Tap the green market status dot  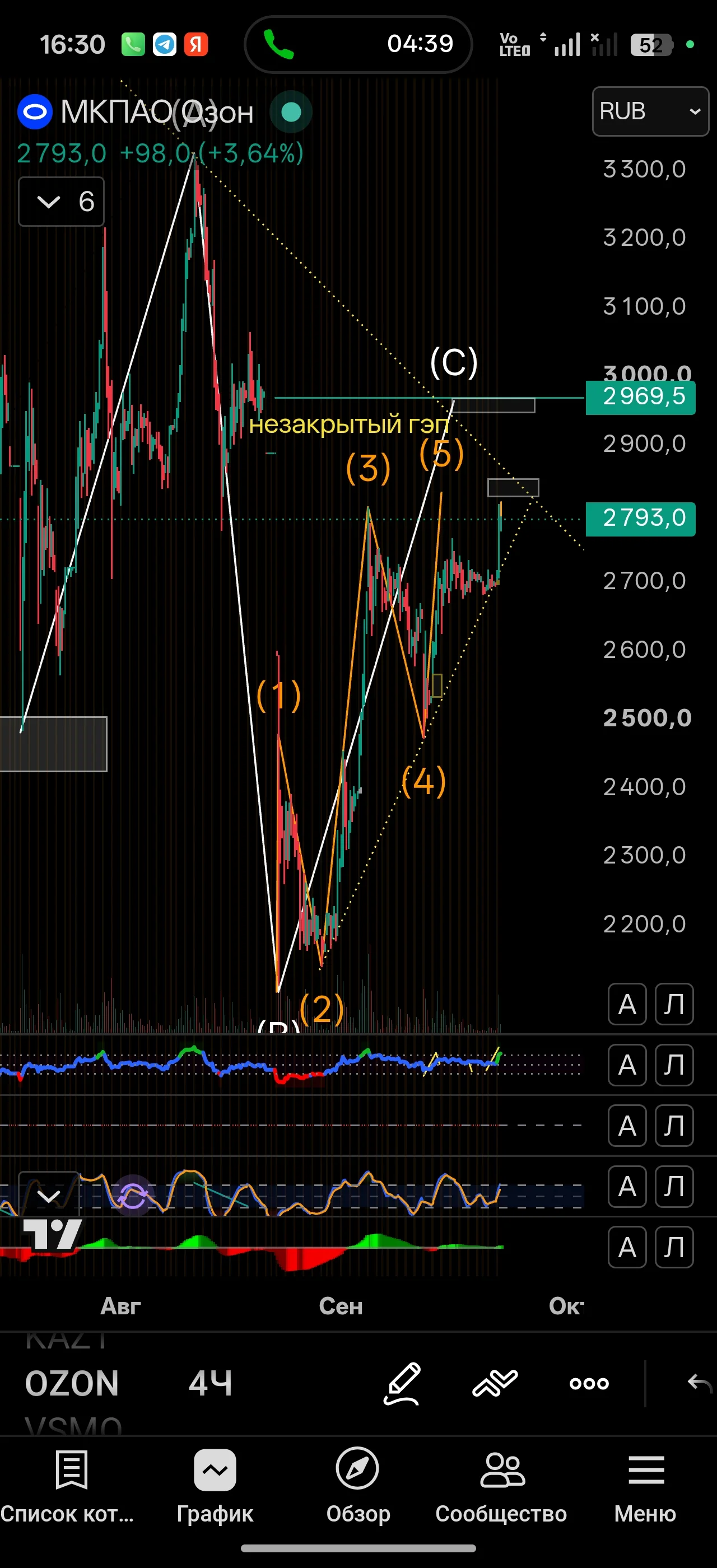[291, 112]
